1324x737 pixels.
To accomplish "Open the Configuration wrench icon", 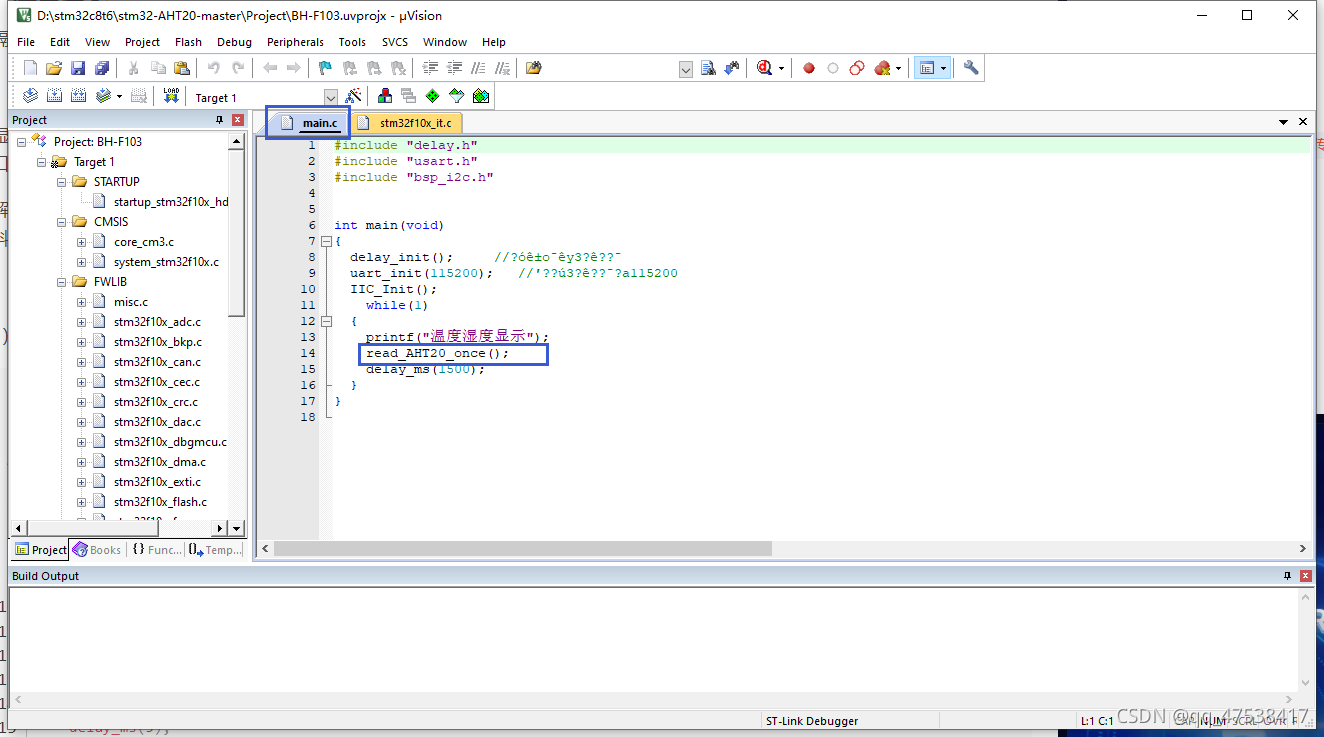I will [x=971, y=68].
